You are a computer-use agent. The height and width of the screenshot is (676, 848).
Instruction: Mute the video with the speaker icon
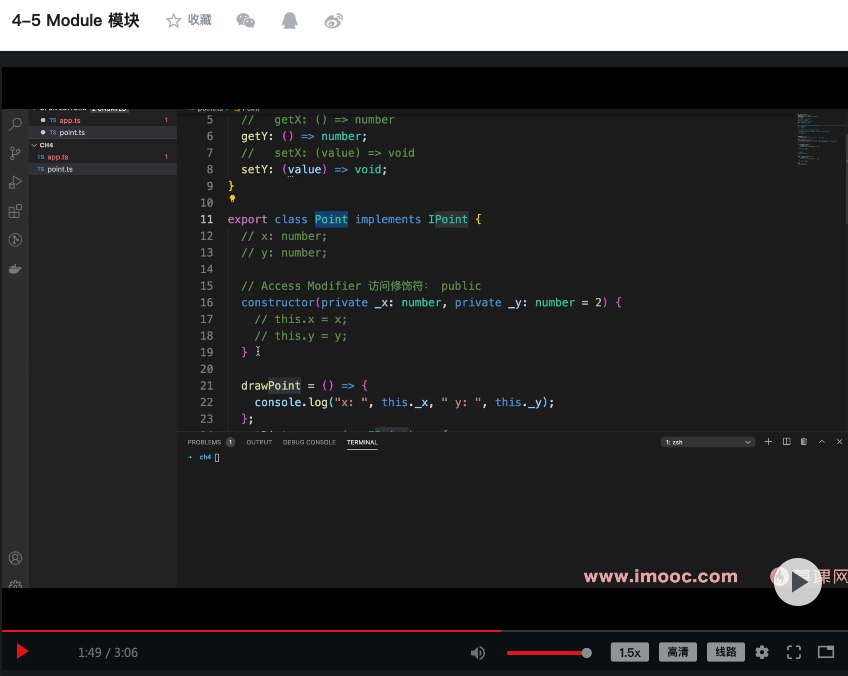coord(478,653)
